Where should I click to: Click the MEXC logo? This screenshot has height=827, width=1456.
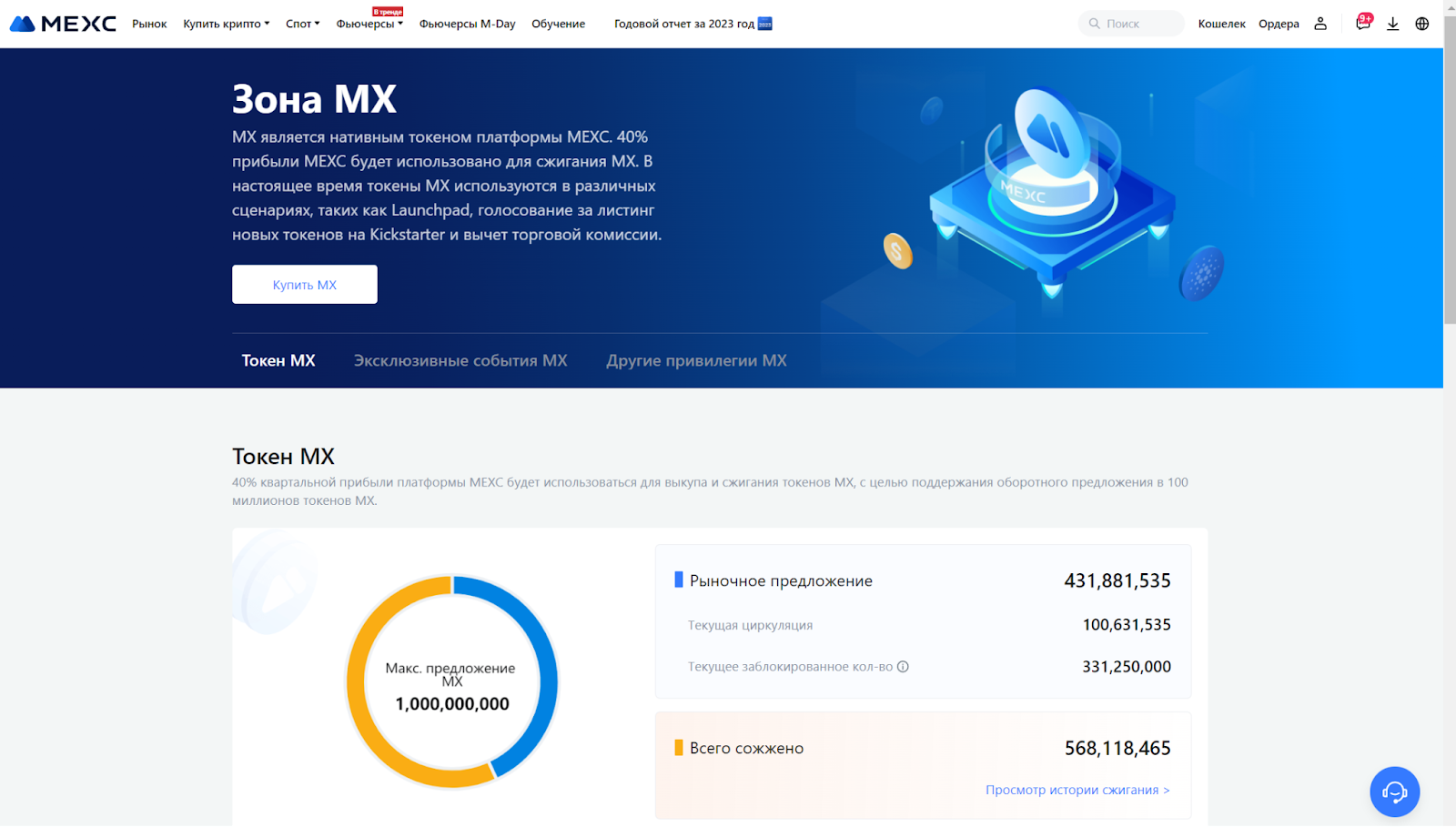coord(63,24)
